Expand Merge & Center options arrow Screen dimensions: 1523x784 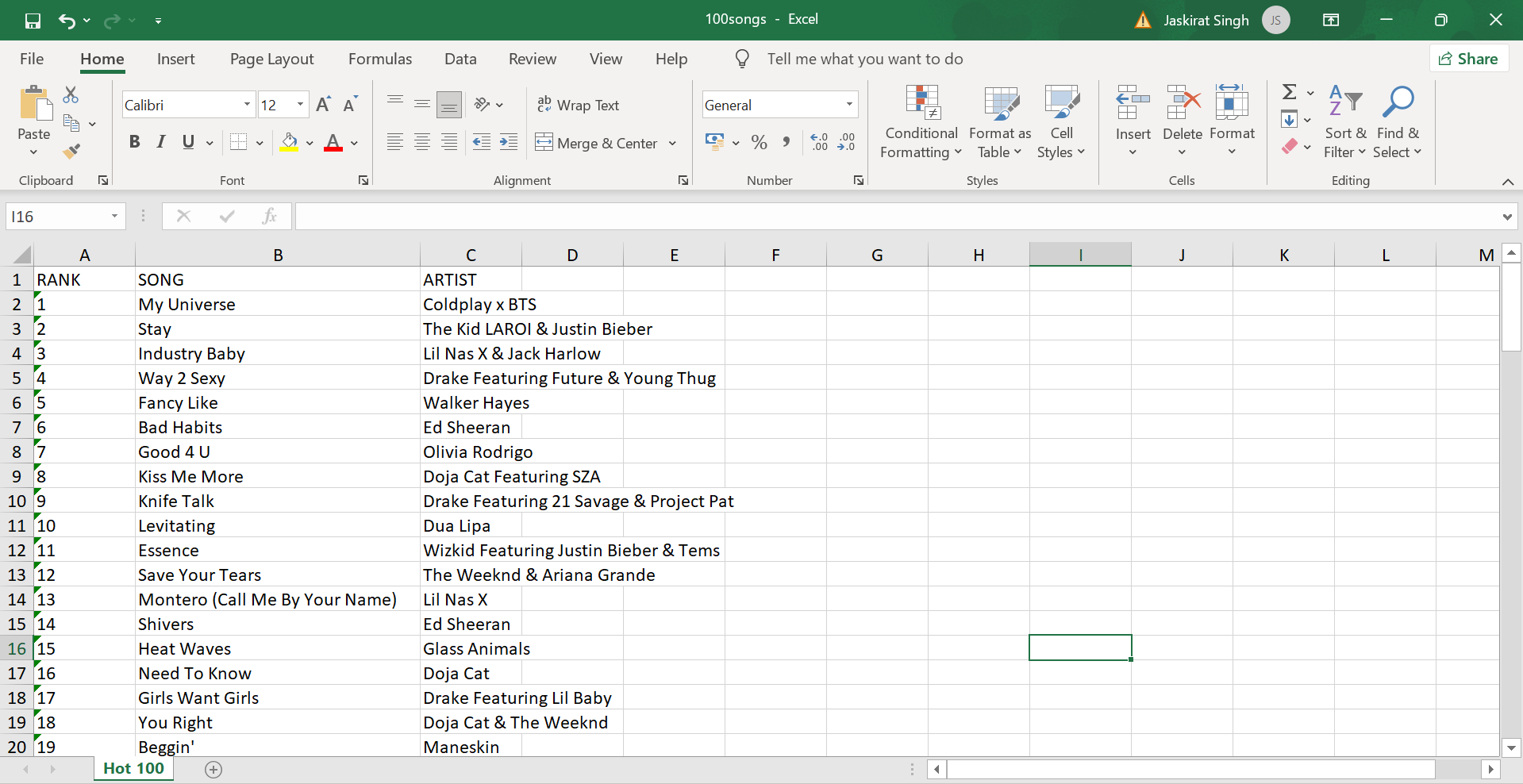coord(672,144)
